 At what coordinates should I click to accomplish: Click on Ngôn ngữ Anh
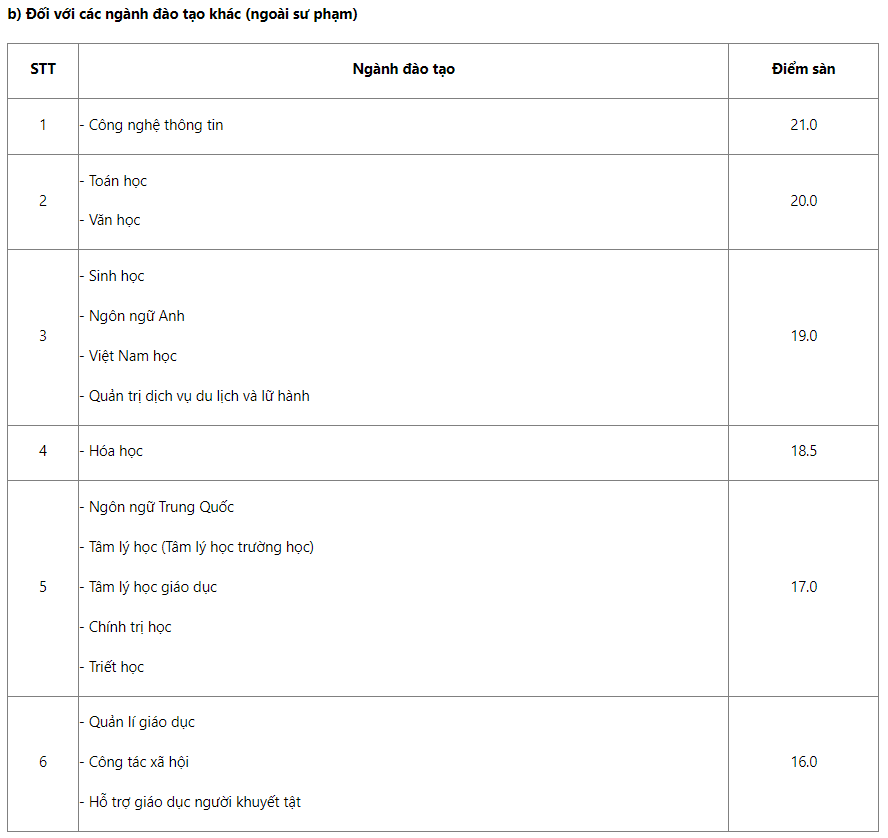(x=136, y=316)
